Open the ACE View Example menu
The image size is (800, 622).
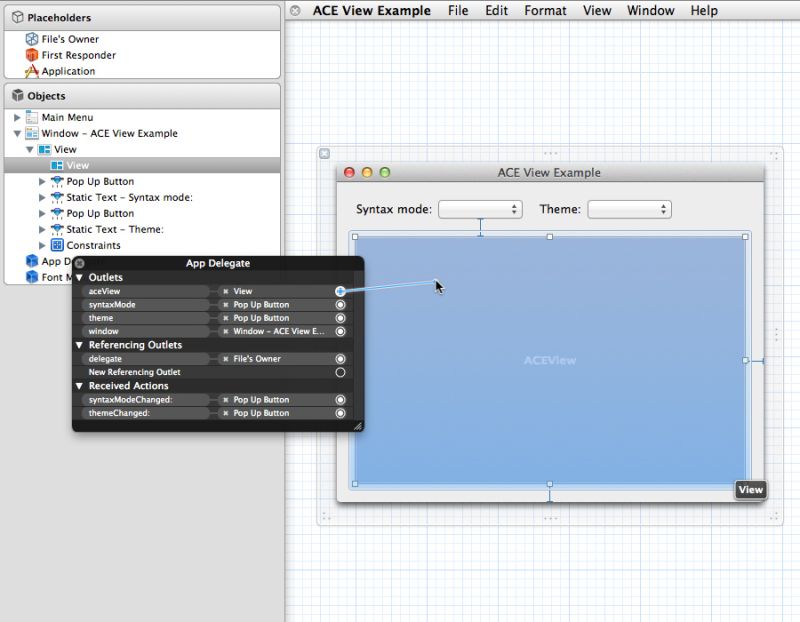pos(371,10)
